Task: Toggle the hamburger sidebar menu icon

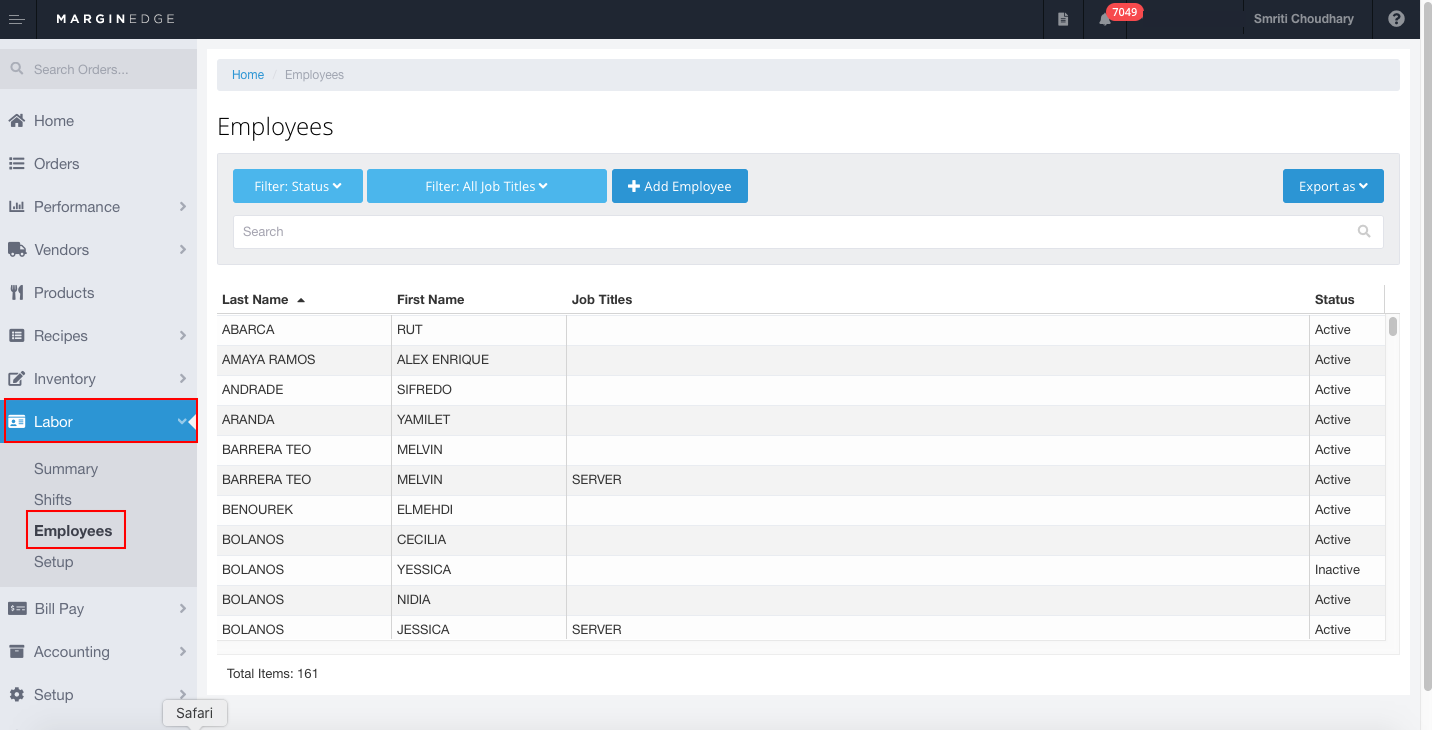Action: [x=17, y=19]
